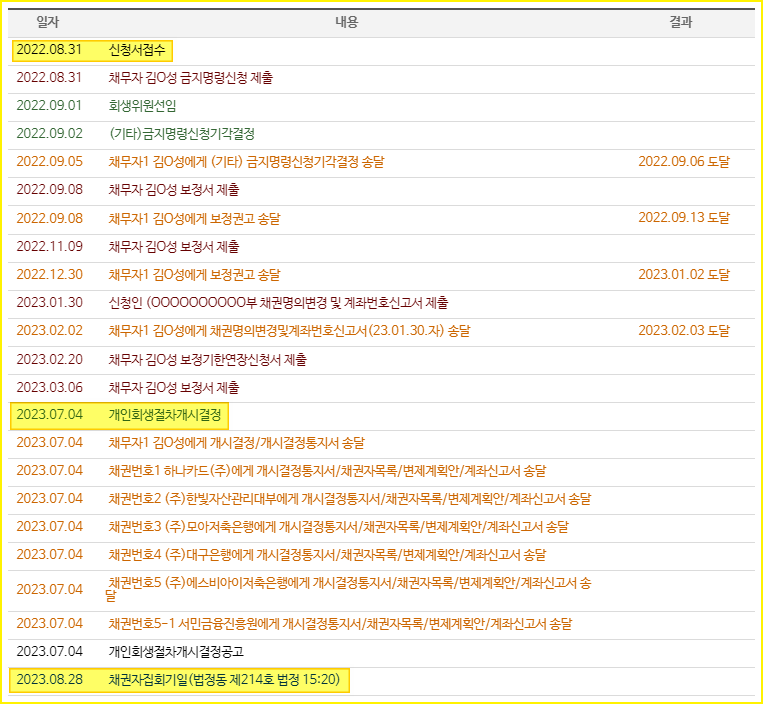Select 보정서 제출 entry dated 2023.03.06
The width and height of the screenshot is (763, 704).
[x=174, y=388]
